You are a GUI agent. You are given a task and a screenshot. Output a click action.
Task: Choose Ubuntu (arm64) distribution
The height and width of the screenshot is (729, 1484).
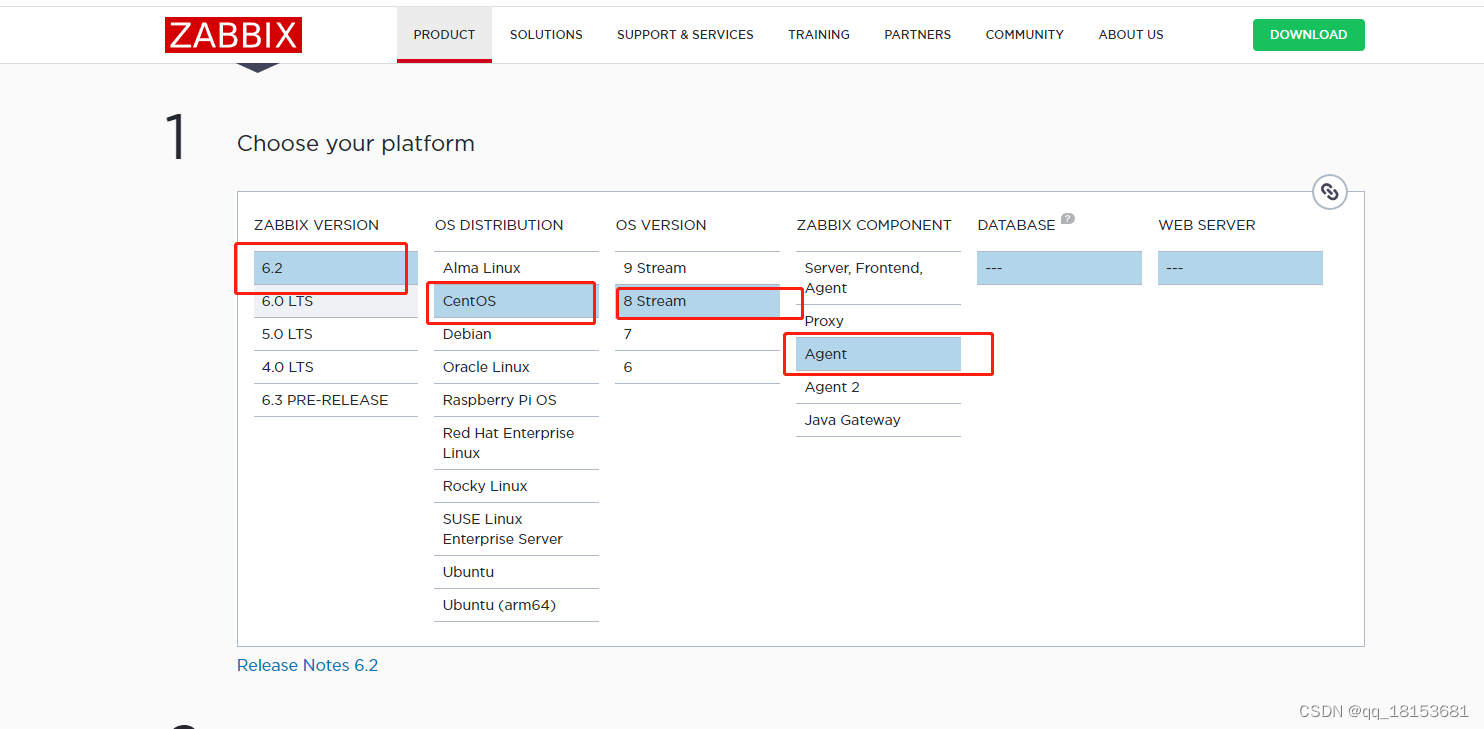click(517, 605)
